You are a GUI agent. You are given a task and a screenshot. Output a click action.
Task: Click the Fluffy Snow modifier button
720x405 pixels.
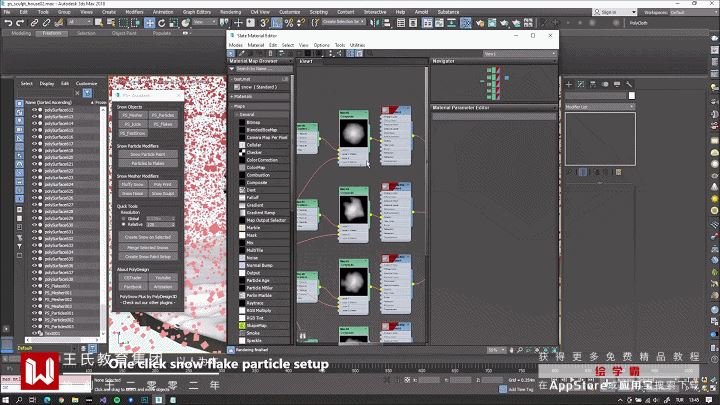pyautogui.click(x=133, y=184)
